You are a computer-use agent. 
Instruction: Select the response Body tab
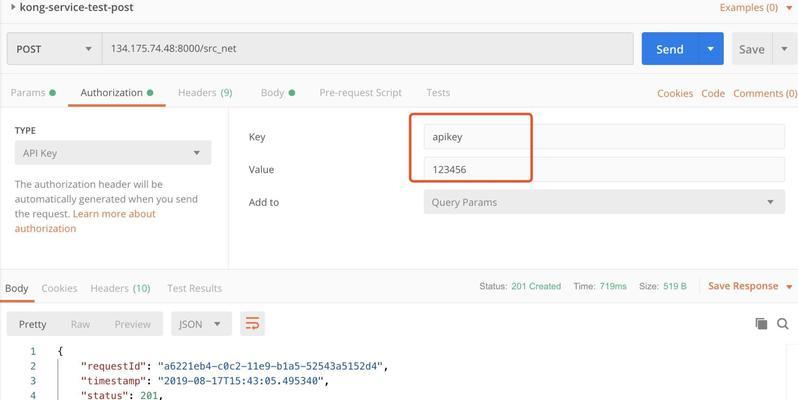pyautogui.click(x=17, y=288)
